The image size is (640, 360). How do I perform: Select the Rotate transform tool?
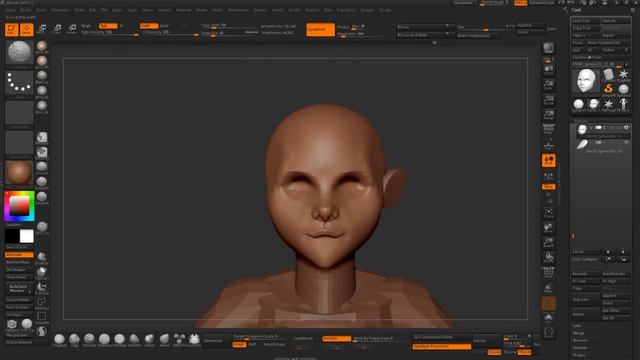point(72,29)
